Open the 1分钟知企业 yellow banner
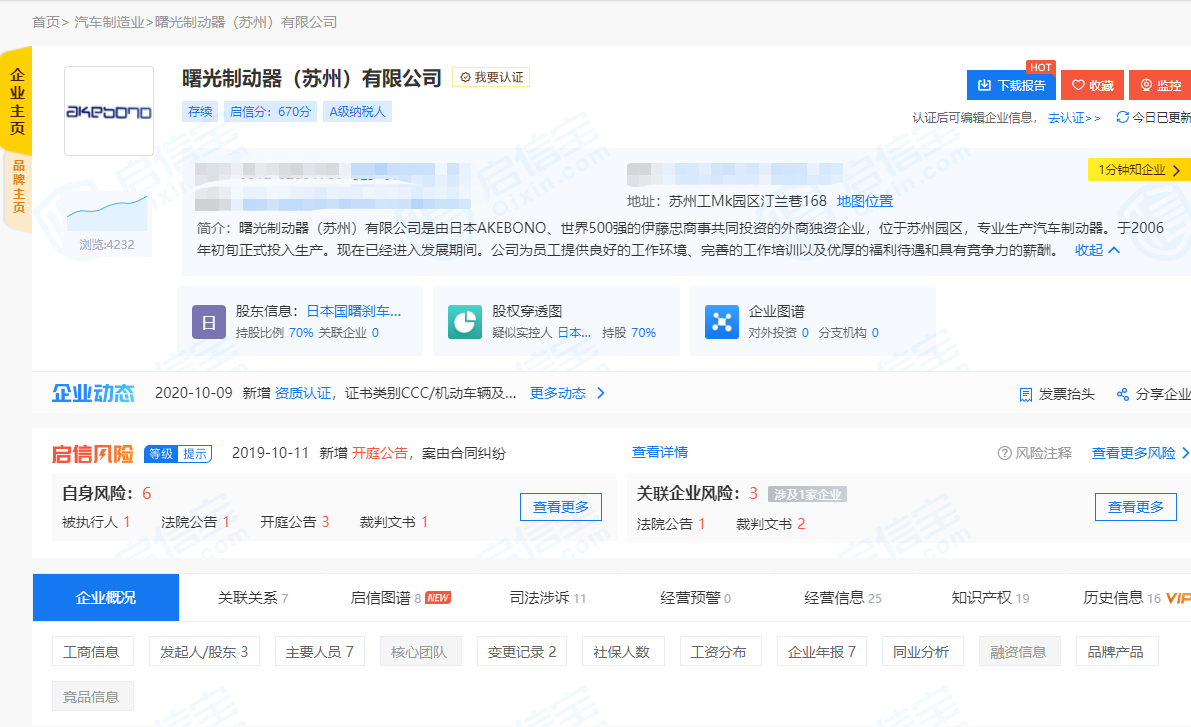This screenshot has height=727, width=1191. pyautogui.click(x=1139, y=170)
